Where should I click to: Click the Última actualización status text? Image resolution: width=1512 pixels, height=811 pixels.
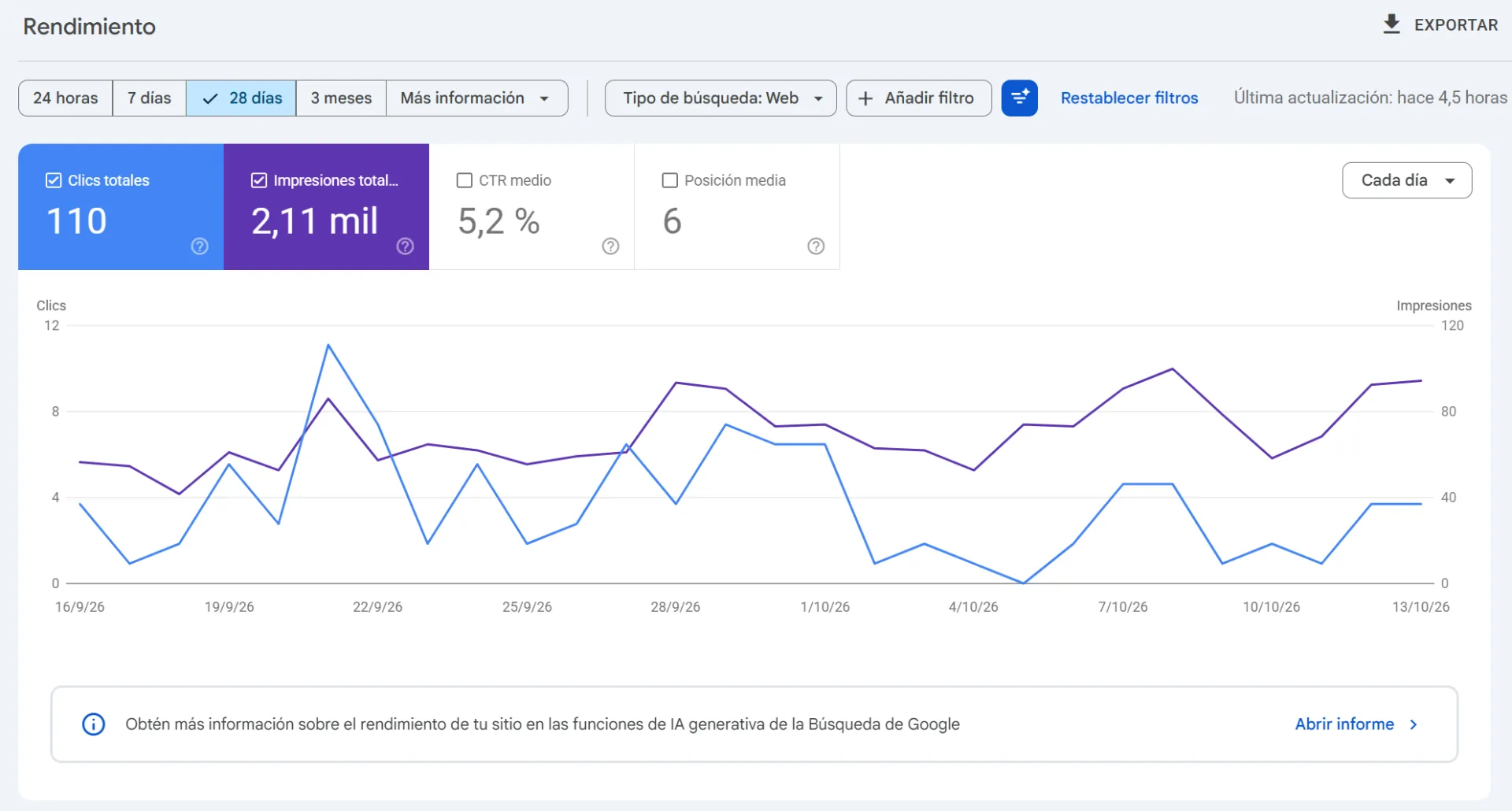(1370, 98)
